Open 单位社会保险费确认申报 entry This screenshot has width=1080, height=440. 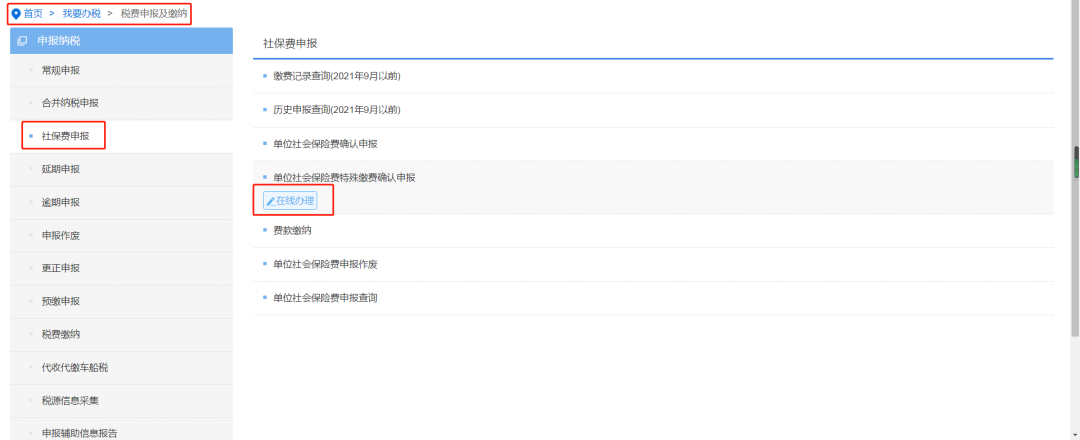pos(325,144)
